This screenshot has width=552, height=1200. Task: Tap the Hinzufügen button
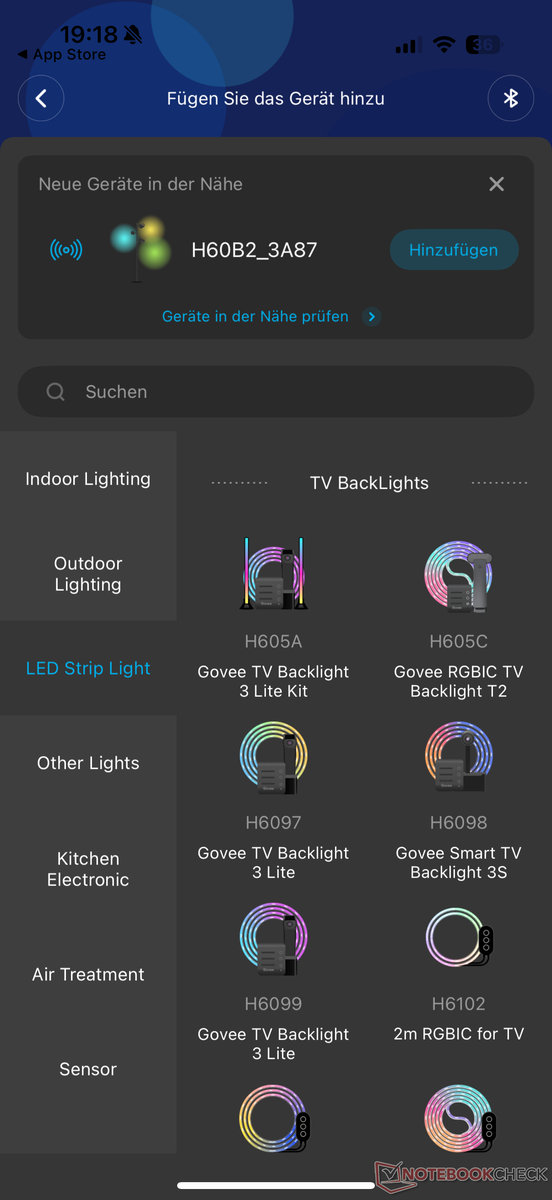pyautogui.click(x=454, y=250)
